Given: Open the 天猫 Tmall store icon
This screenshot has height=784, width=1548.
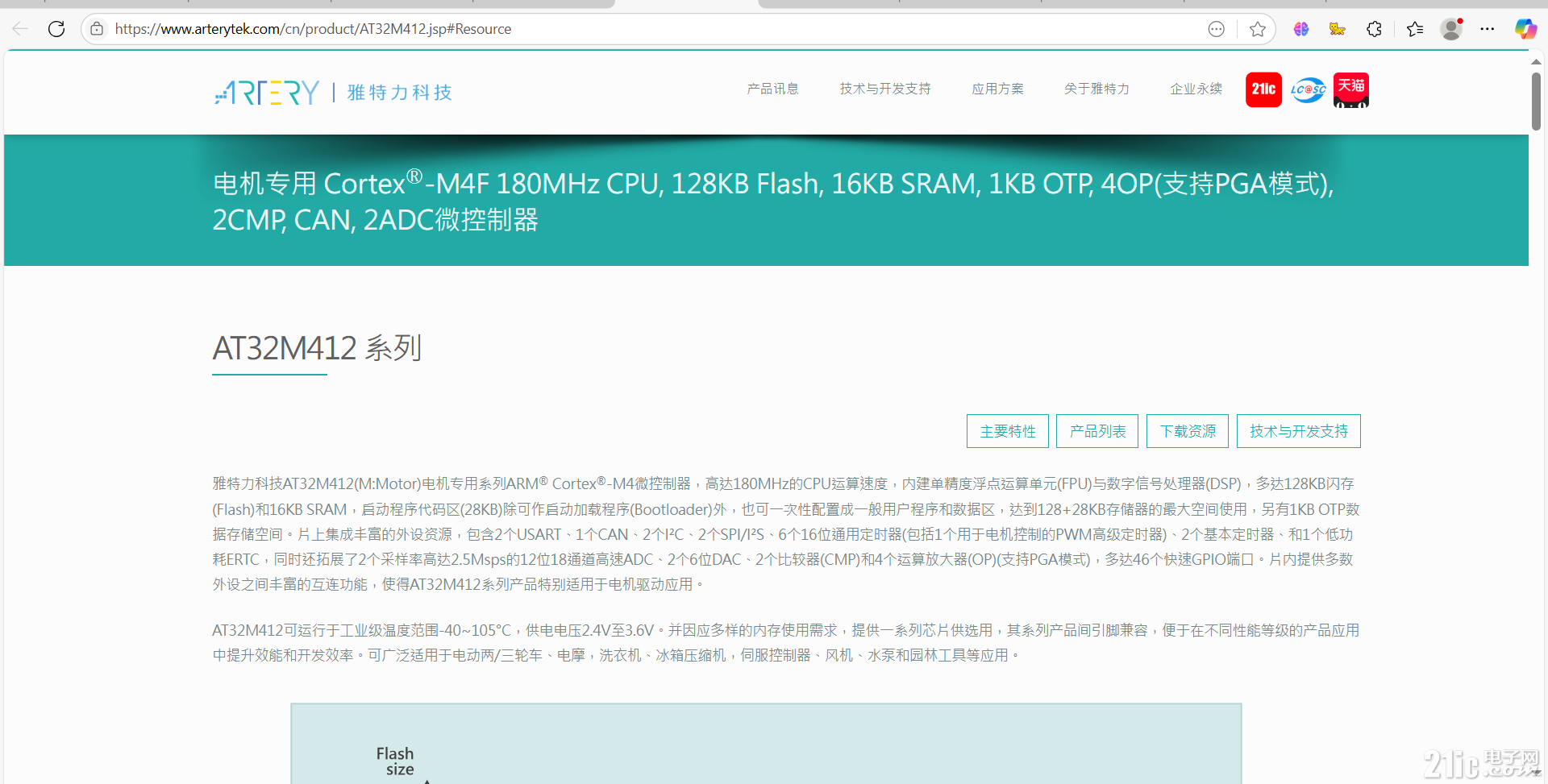Looking at the screenshot, I should (1351, 89).
